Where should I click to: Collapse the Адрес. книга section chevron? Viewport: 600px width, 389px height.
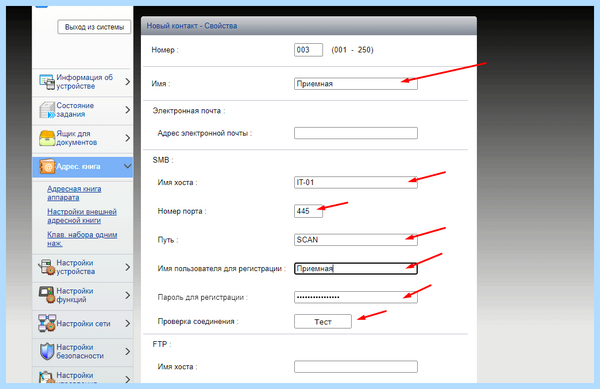pyautogui.click(x=127, y=166)
